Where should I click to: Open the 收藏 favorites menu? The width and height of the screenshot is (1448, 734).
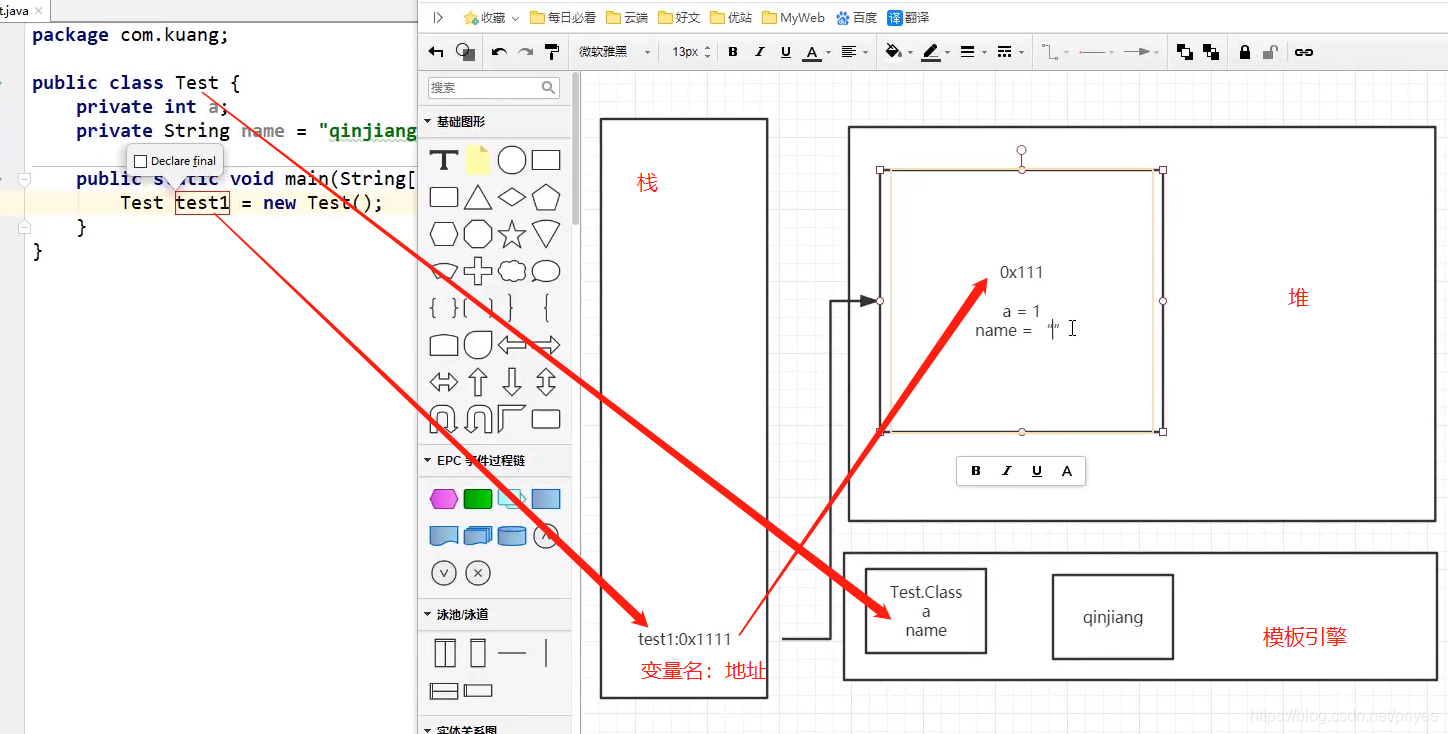tap(492, 18)
